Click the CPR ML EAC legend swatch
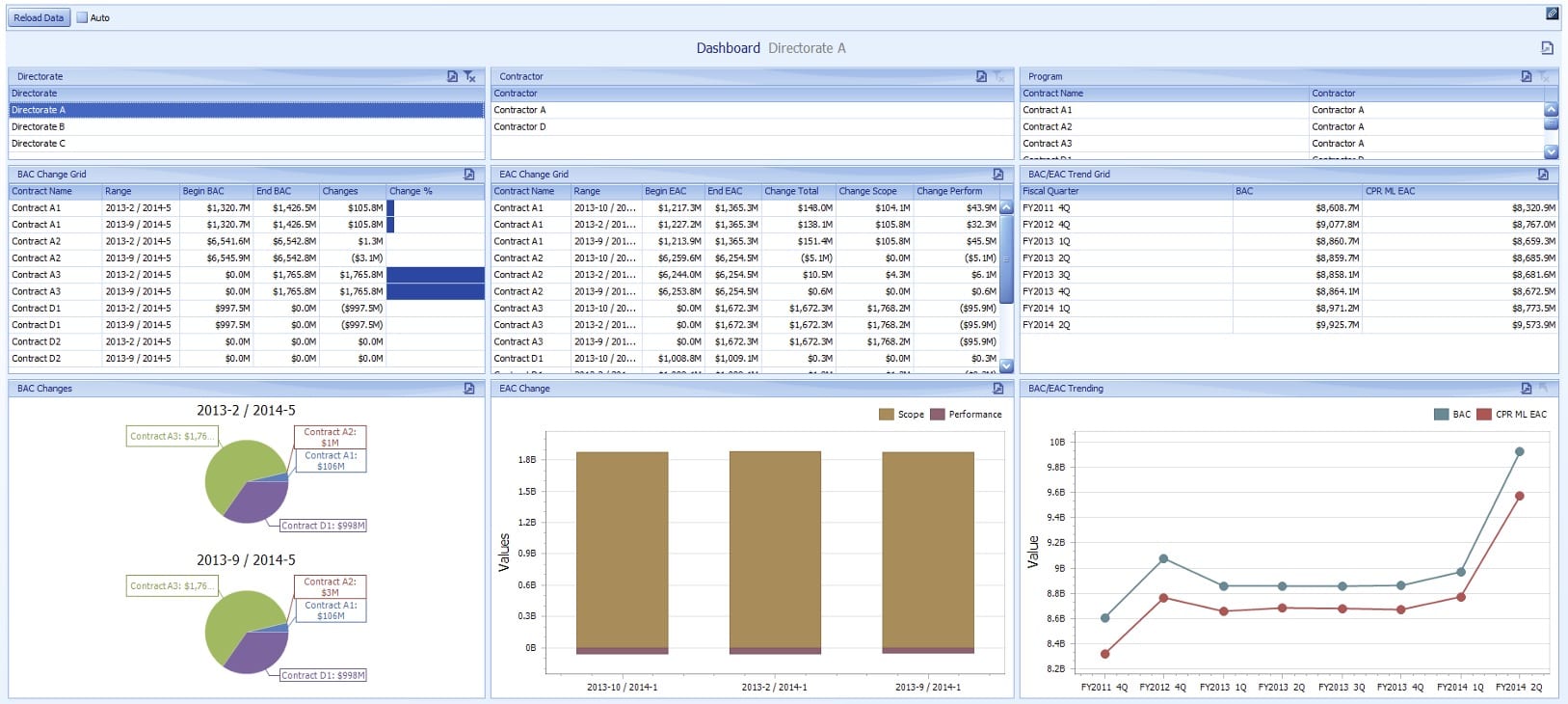 coord(1484,415)
